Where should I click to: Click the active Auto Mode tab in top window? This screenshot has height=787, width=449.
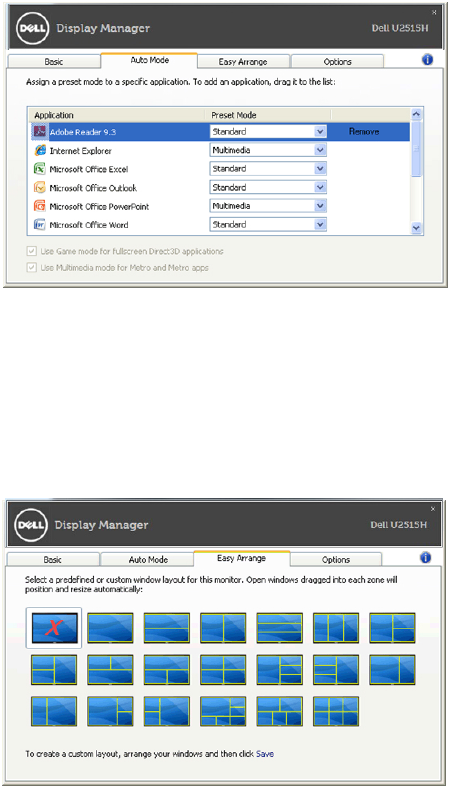149,60
